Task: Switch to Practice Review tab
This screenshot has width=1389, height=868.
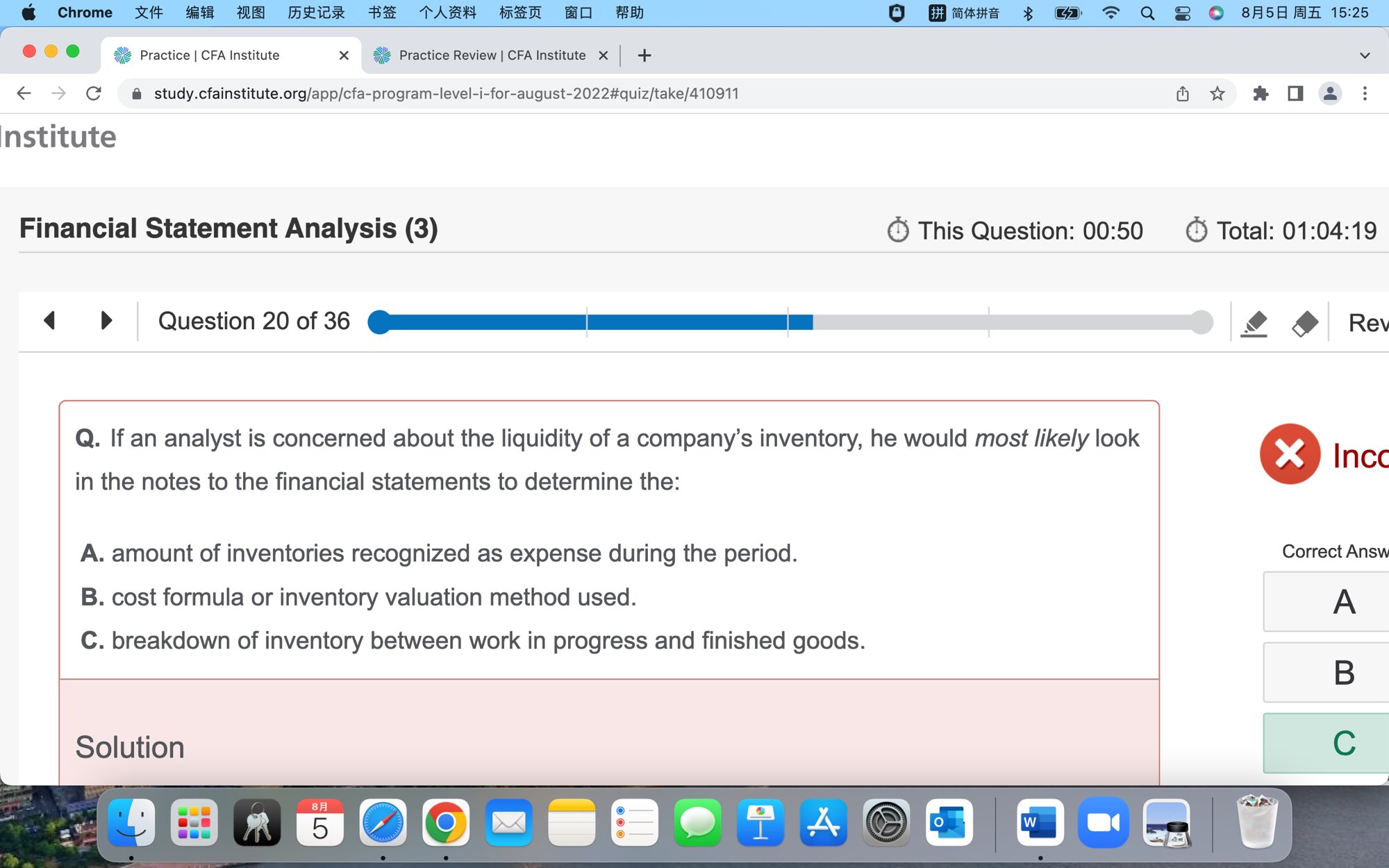Action: pyautogui.click(x=492, y=56)
